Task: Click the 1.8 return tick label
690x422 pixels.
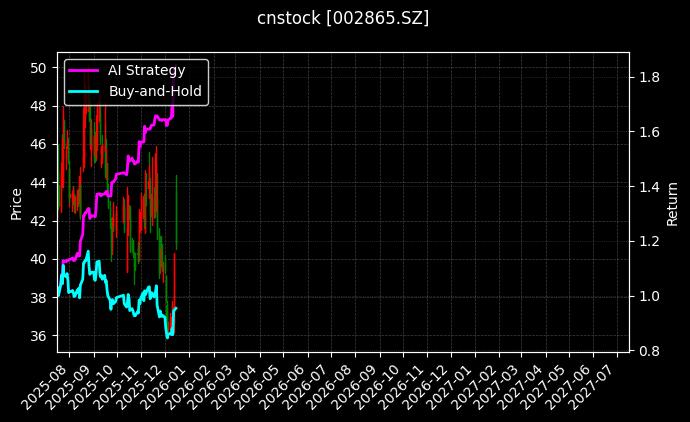Action: (x=647, y=78)
